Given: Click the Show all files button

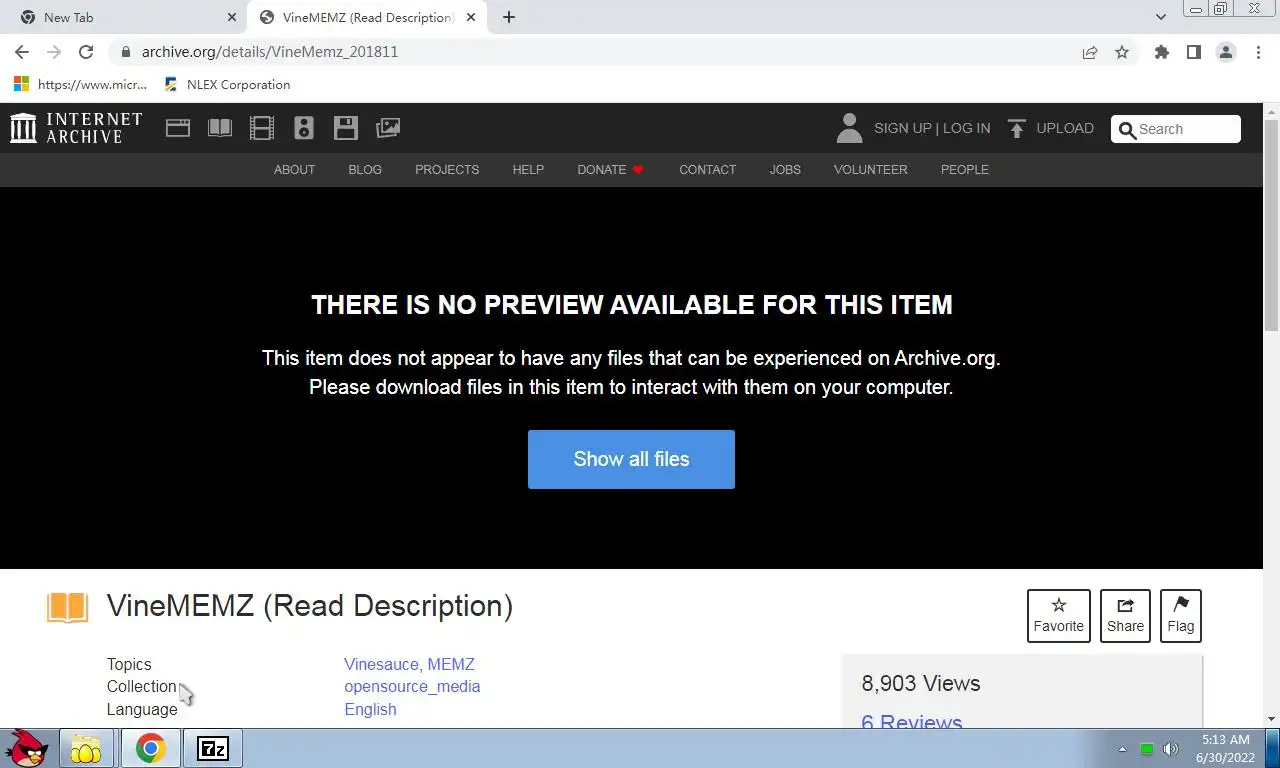Looking at the screenshot, I should click(x=631, y=459).
